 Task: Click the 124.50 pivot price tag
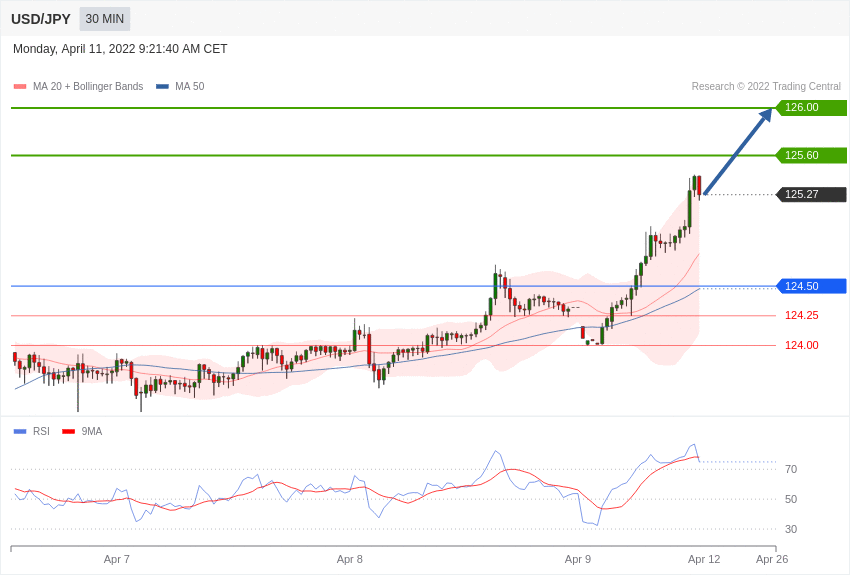coord(811,286)
